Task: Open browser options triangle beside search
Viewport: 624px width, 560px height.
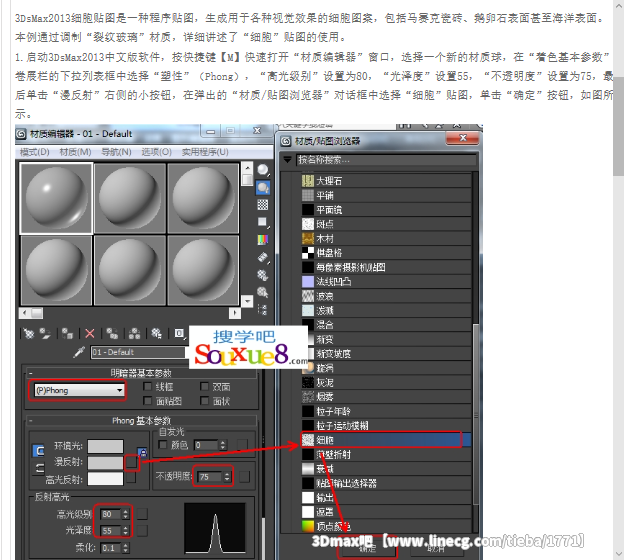Action: [x=287, y=160]
